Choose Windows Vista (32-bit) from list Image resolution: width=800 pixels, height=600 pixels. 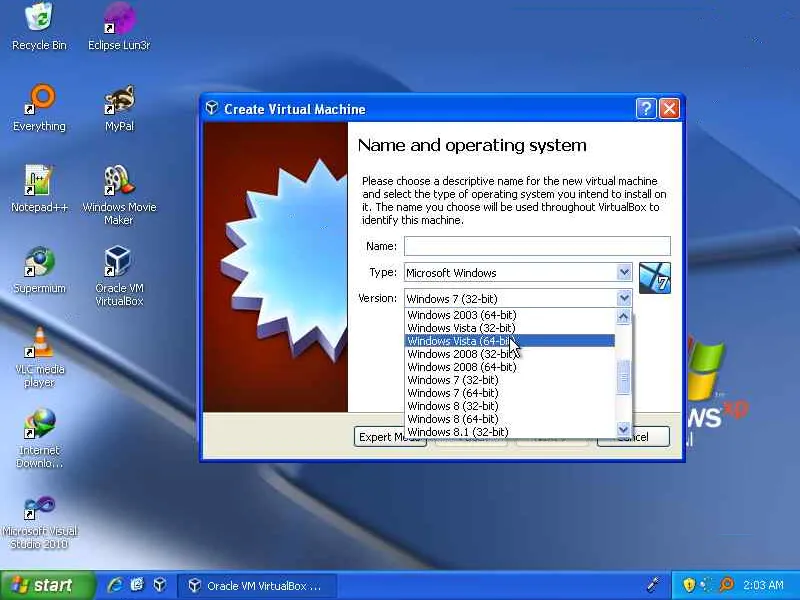510,328
